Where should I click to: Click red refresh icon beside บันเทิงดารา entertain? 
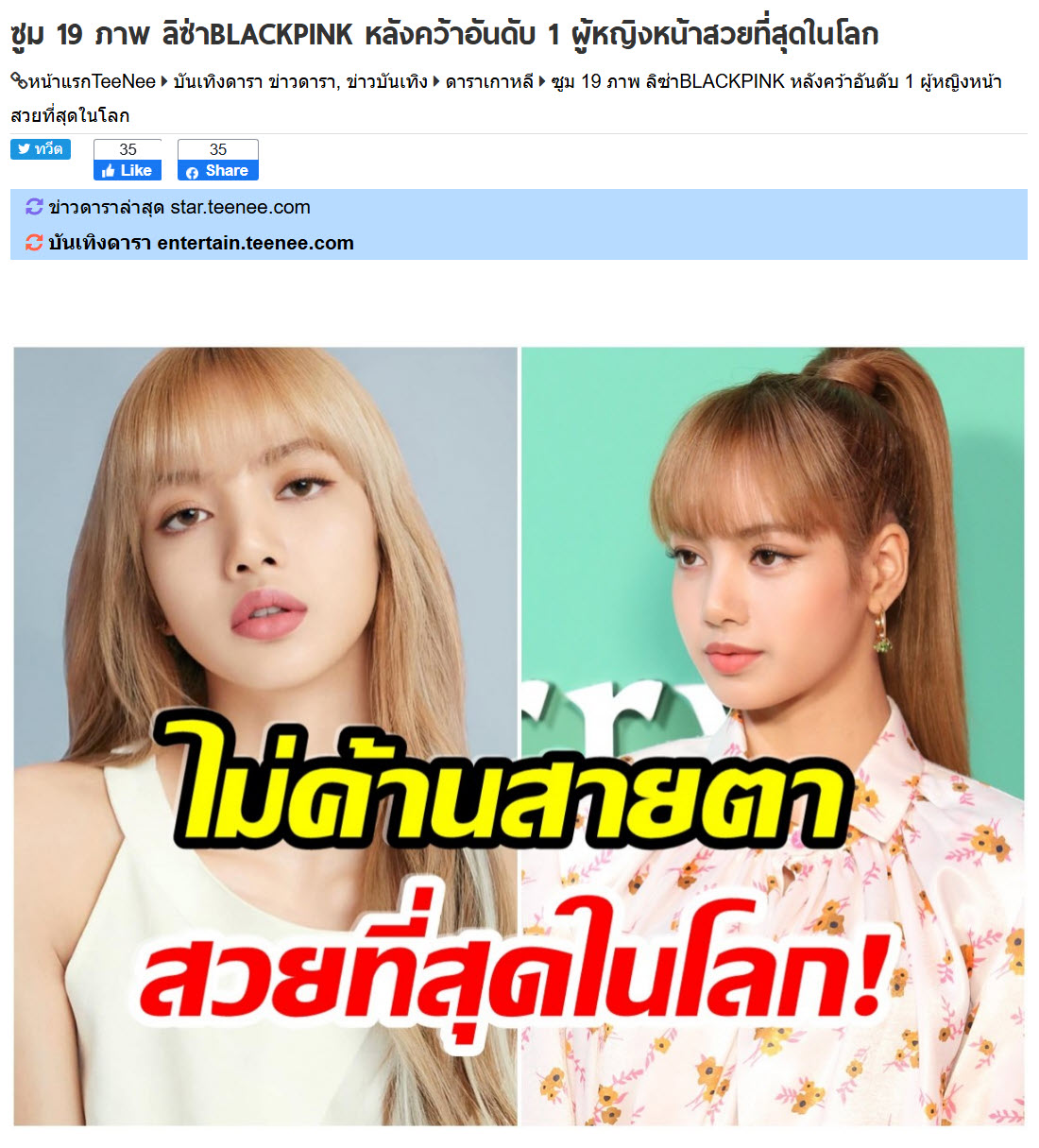pyautogui.click(x=34, y=243)
